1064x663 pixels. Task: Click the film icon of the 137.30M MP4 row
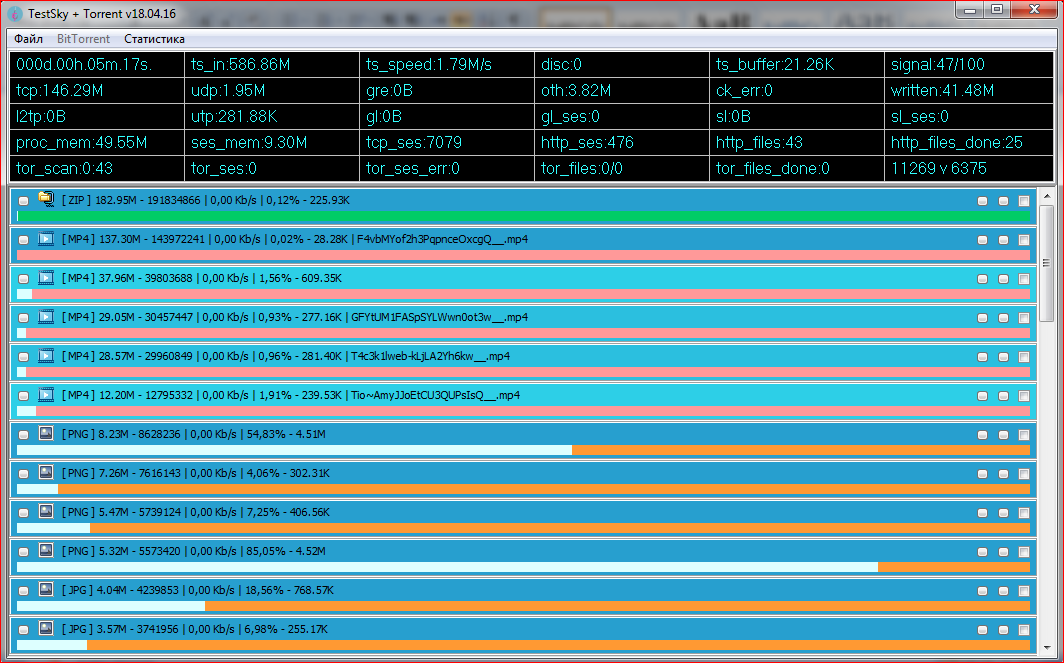click(45, 239)
